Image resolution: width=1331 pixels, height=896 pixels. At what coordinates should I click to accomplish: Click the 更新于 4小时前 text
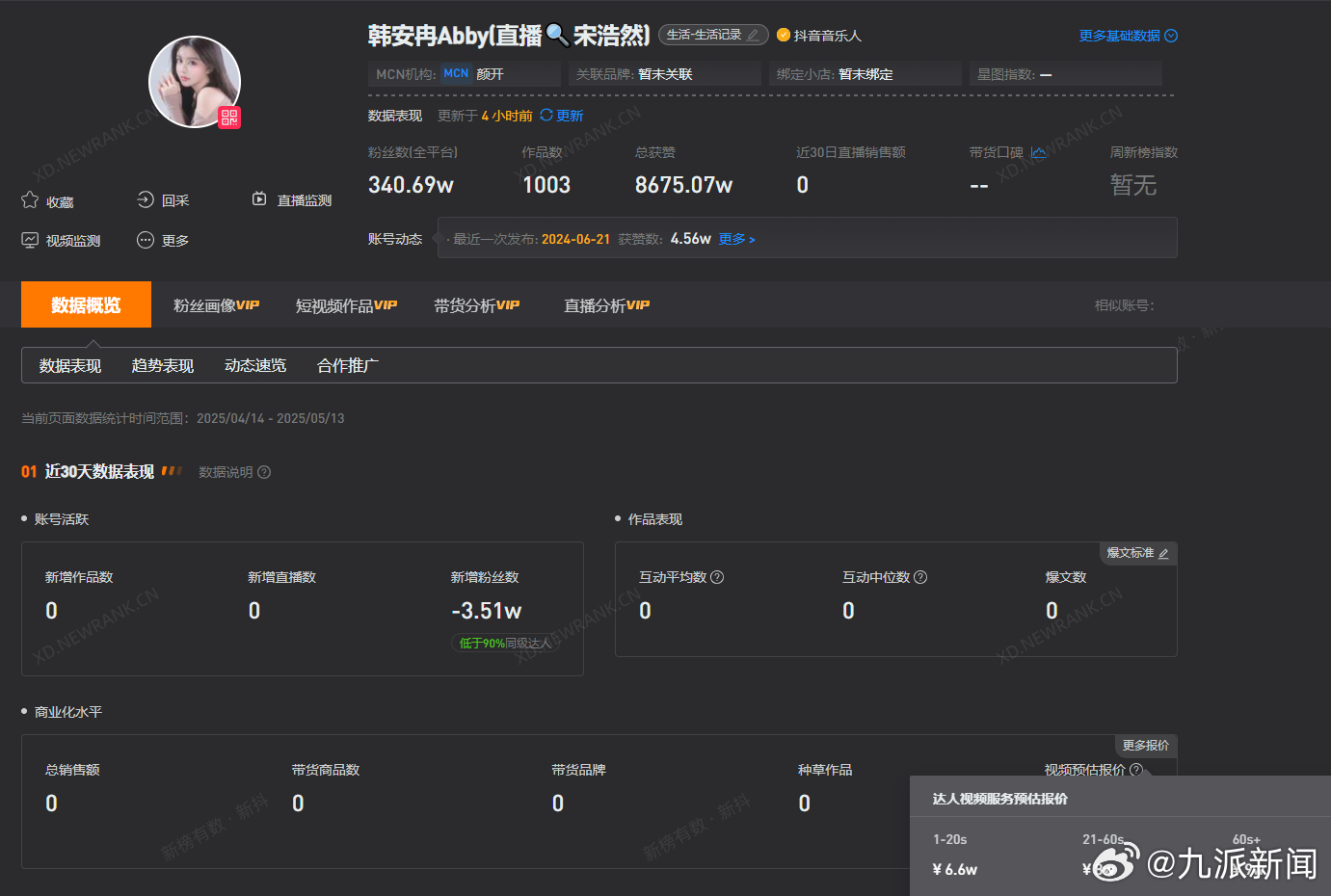pyautogui.click(x=485, y=116)
